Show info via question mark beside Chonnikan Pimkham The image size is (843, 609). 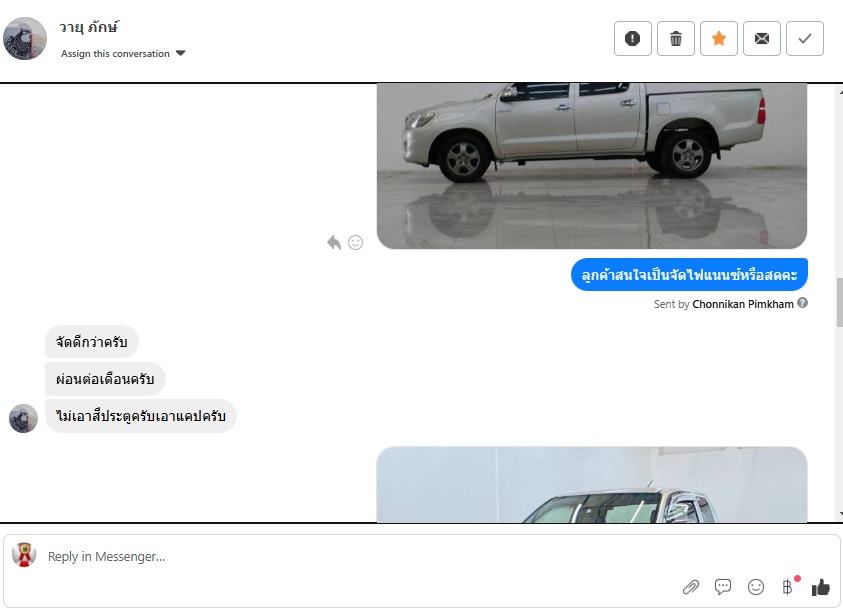pyautogui.click(x=802, y=303)
